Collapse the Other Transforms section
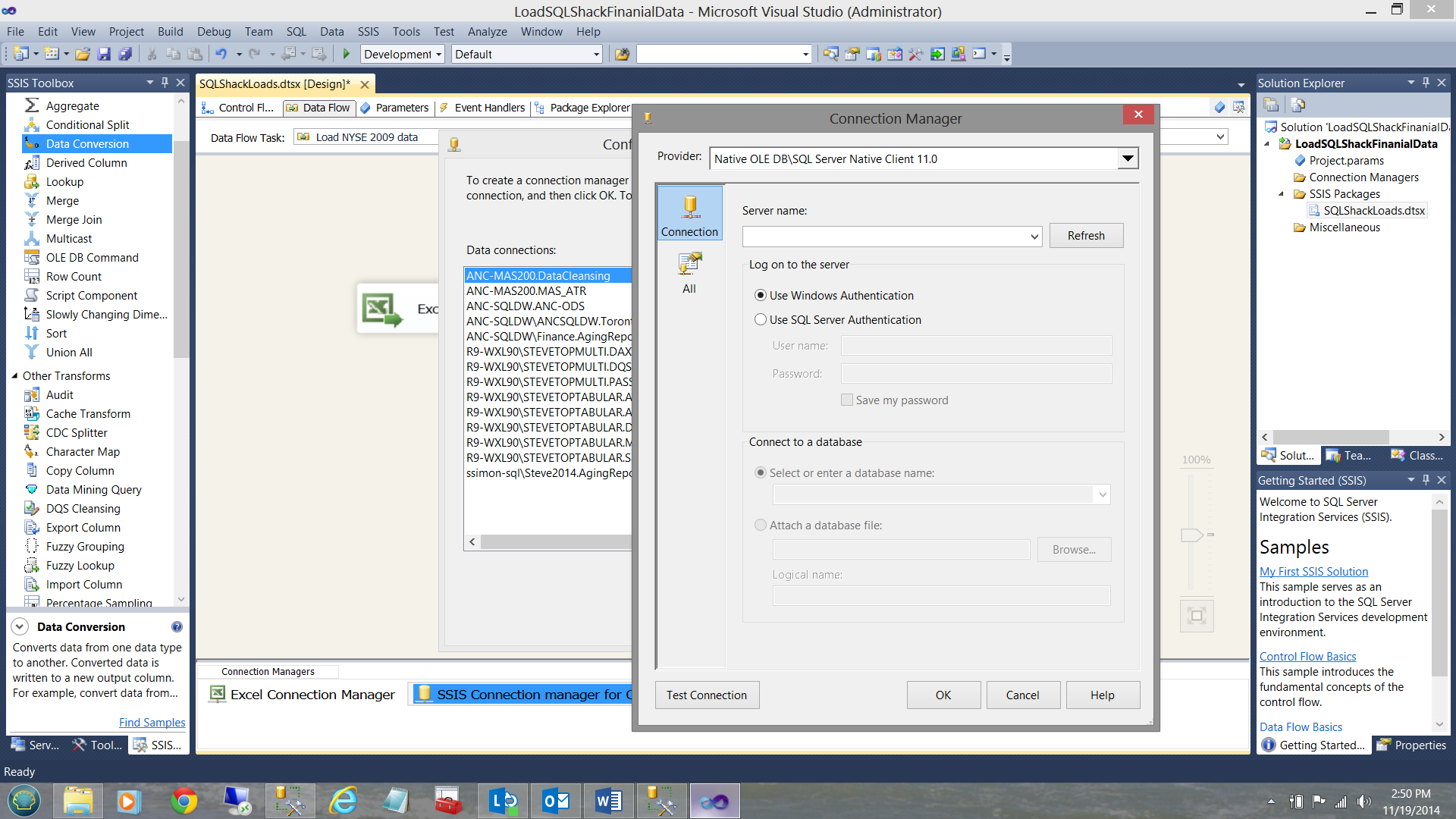This screenshot has width=1456, height=819. (14, 376)
